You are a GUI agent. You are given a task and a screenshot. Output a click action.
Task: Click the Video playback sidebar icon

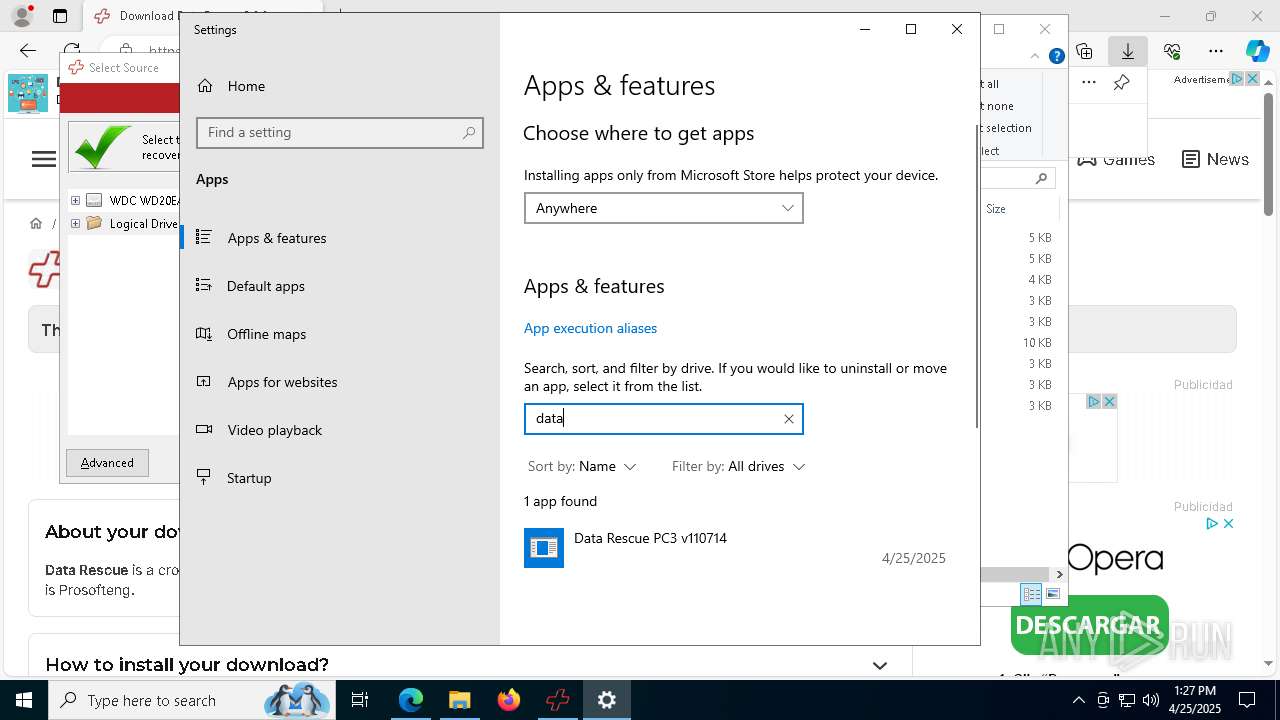[204, 429]
